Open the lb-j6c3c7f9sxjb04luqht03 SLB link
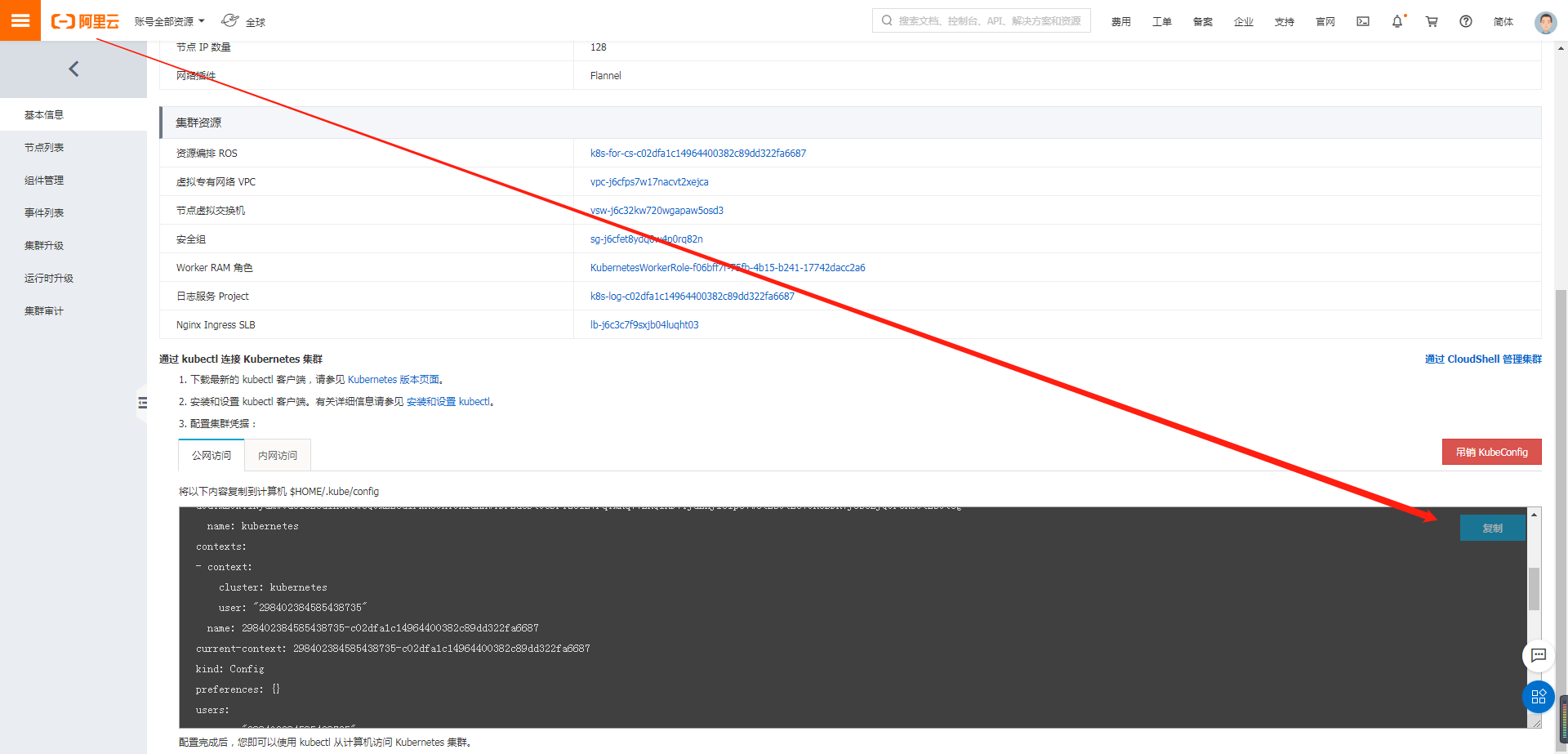The width and height of the screenshot is (1568, 754). tap(644, 325)
